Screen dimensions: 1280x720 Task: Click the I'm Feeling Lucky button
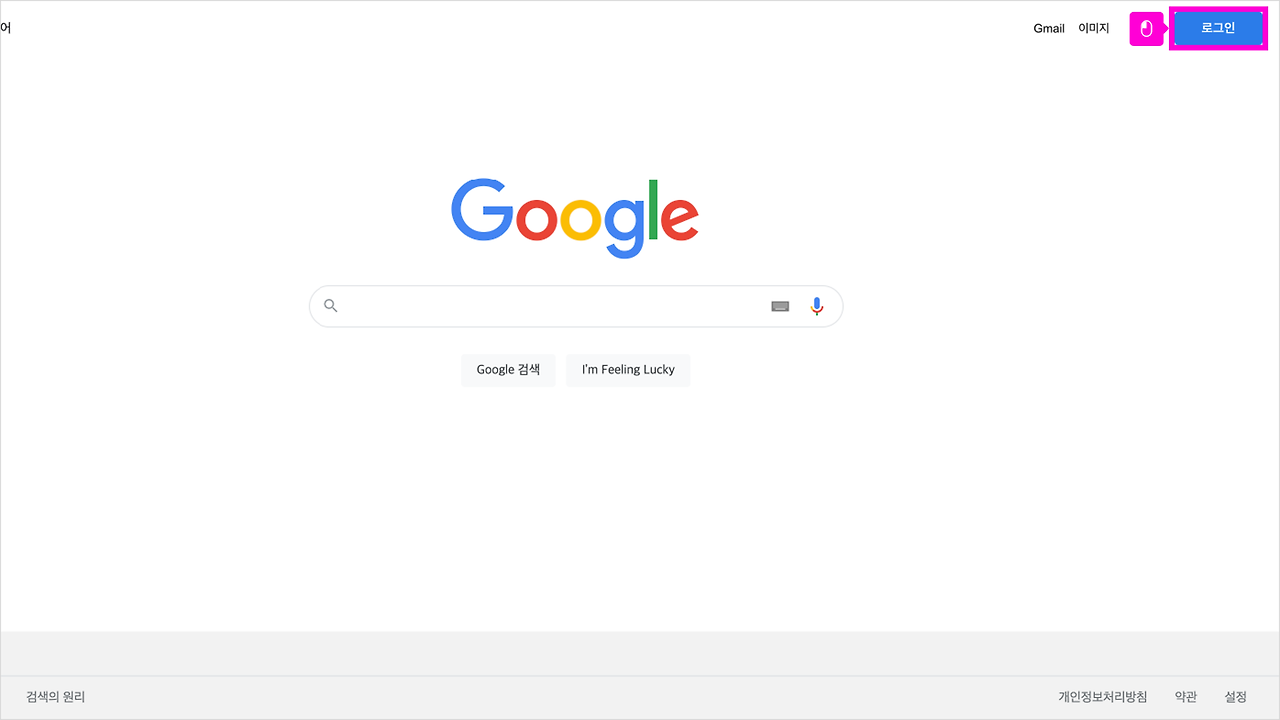click(628, 370)
